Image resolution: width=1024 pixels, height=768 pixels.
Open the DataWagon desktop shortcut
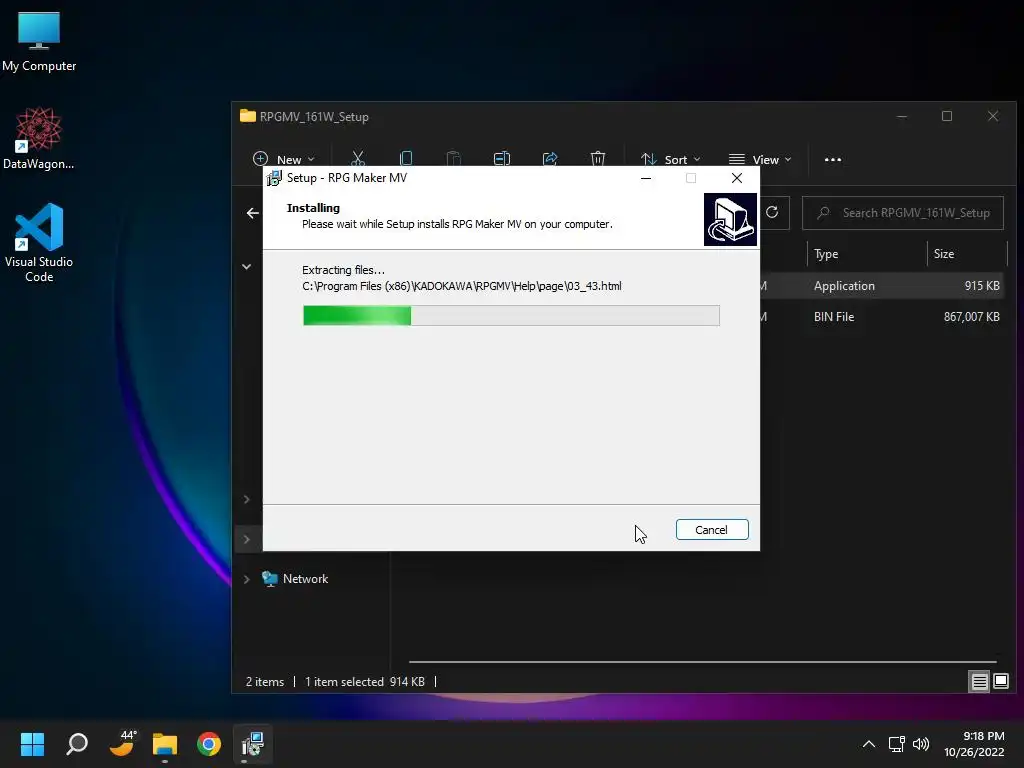pos(39,138)
